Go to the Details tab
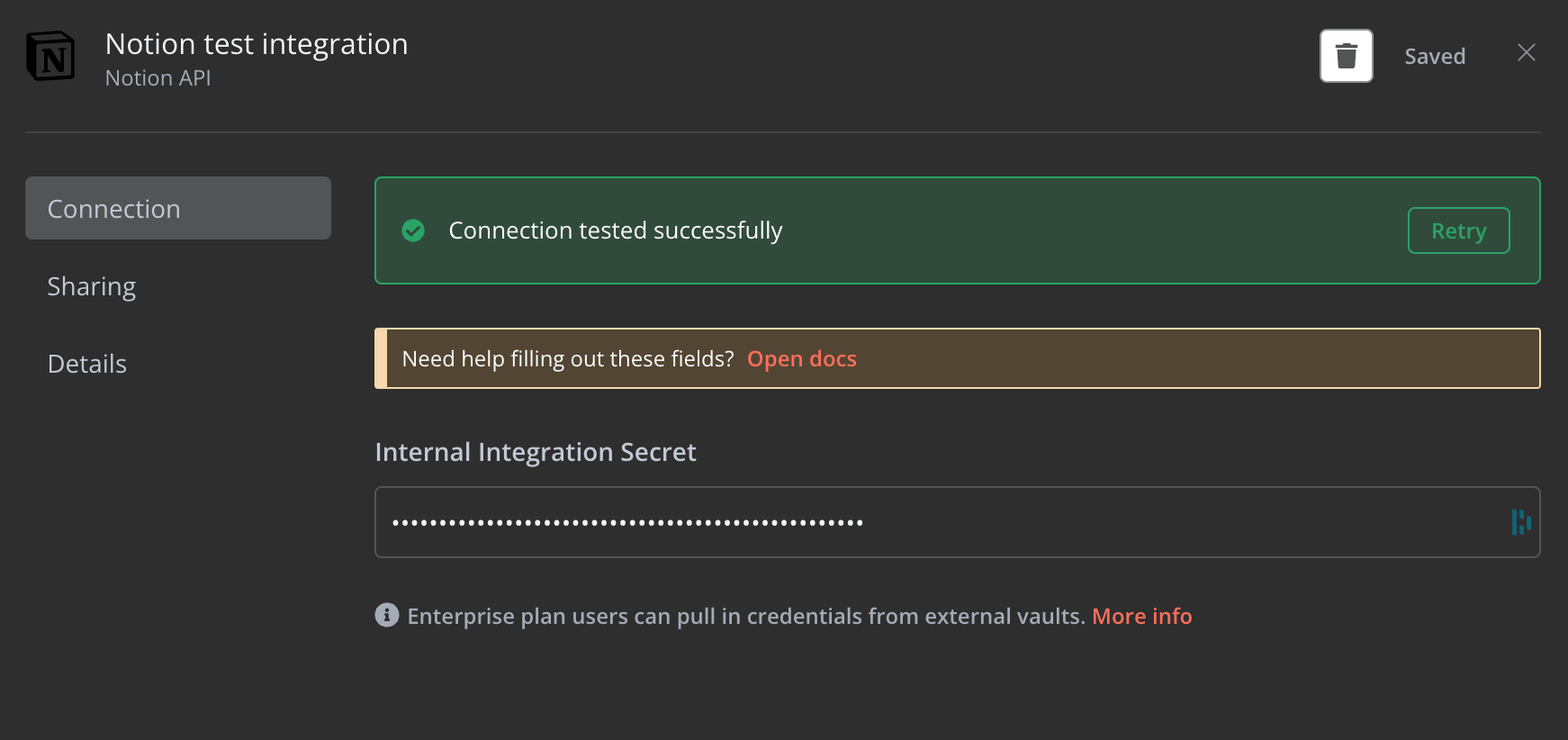Viewport: 1568px width, 740px height. 87,364
